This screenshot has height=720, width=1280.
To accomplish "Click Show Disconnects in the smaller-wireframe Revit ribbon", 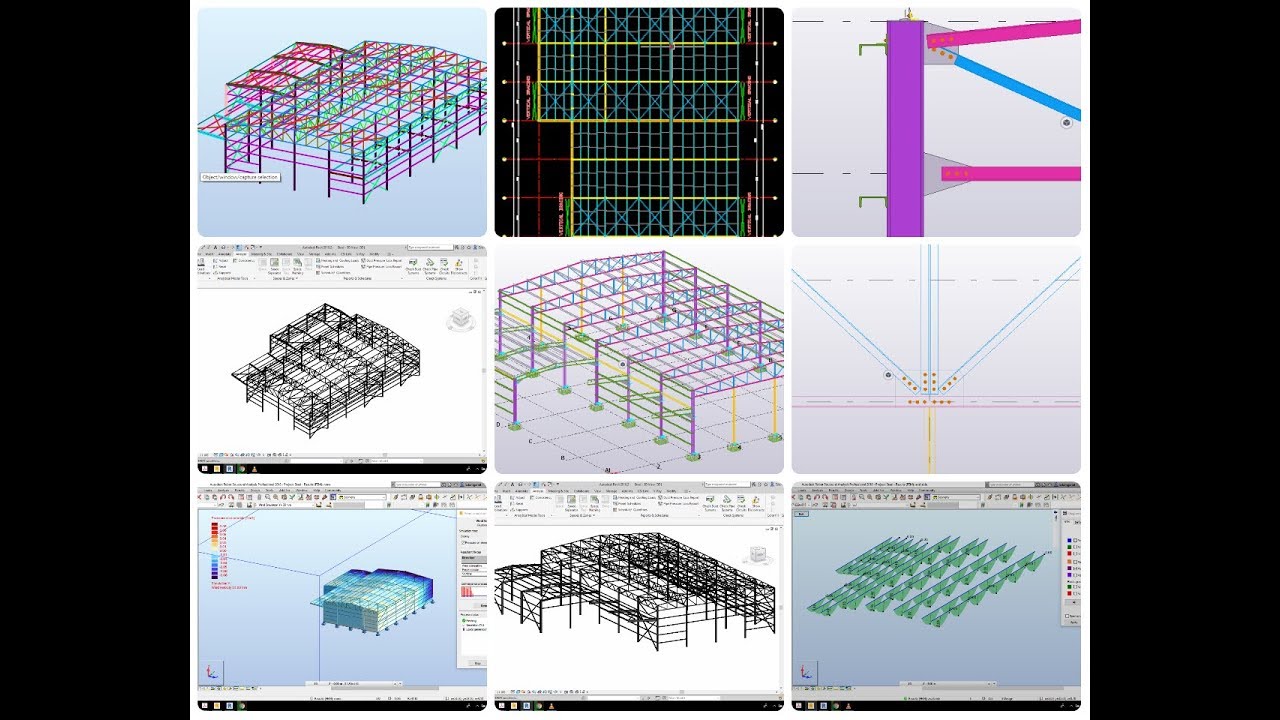I will coord(458,267).
